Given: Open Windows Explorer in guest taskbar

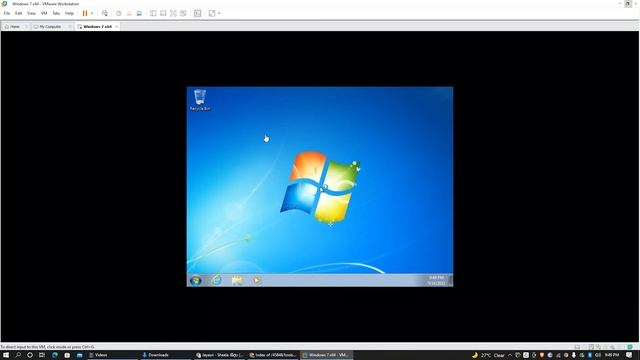Looking at the screenshot, I should tap(237, 280).
